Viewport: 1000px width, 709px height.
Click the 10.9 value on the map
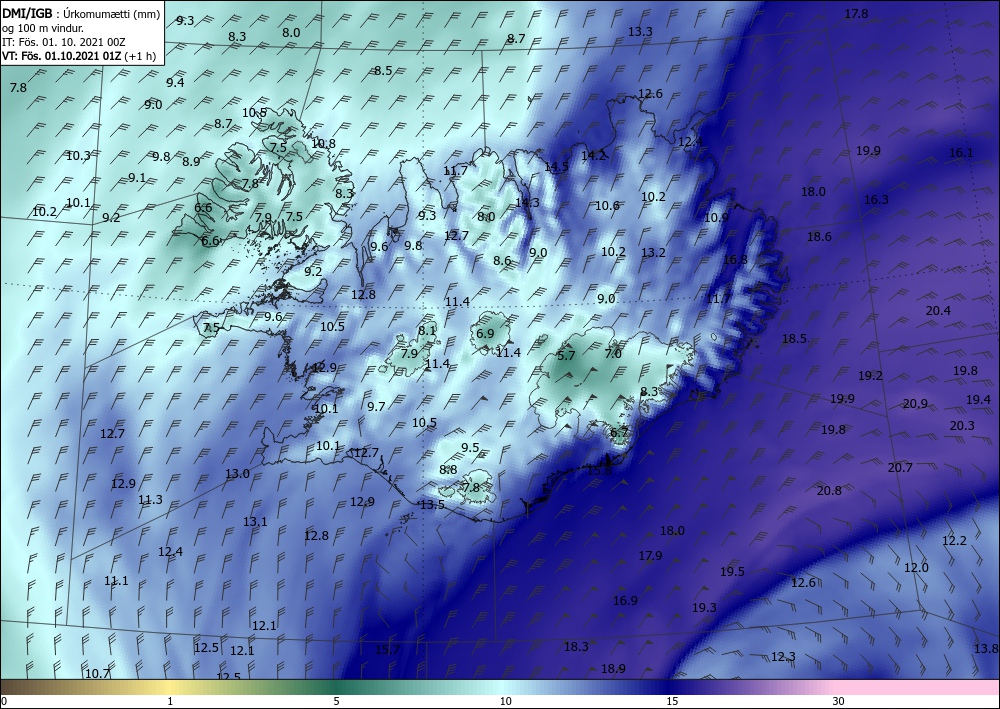tap(716, 217)
